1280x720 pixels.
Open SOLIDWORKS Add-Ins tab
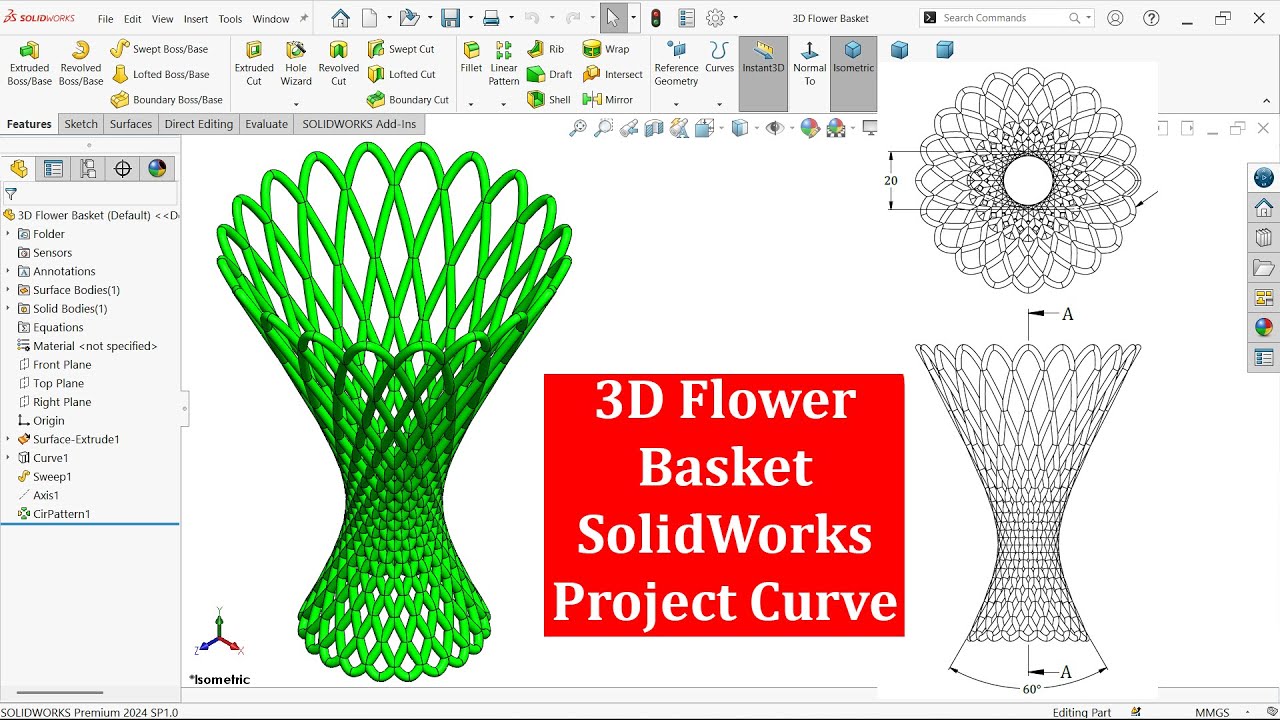click(x=359, y=124)
